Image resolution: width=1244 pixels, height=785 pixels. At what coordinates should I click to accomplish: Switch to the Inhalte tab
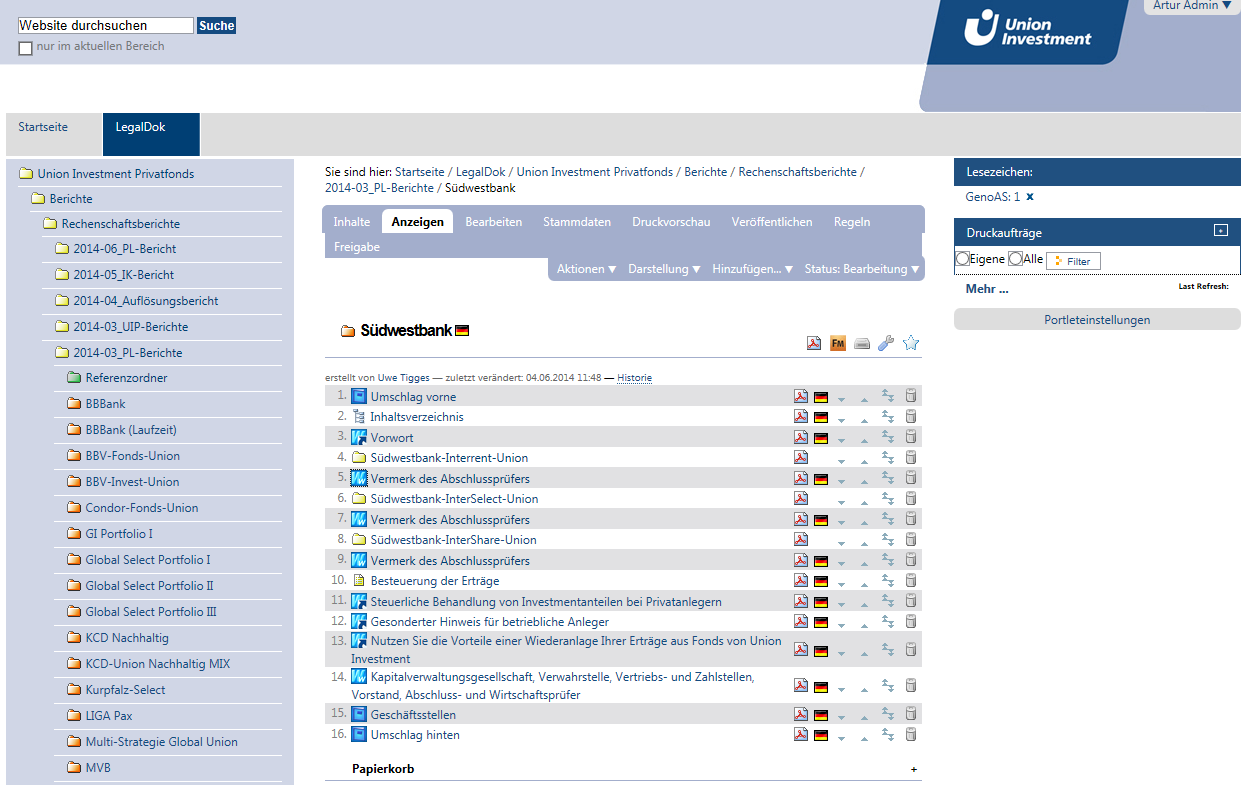[x=352, y=222]
